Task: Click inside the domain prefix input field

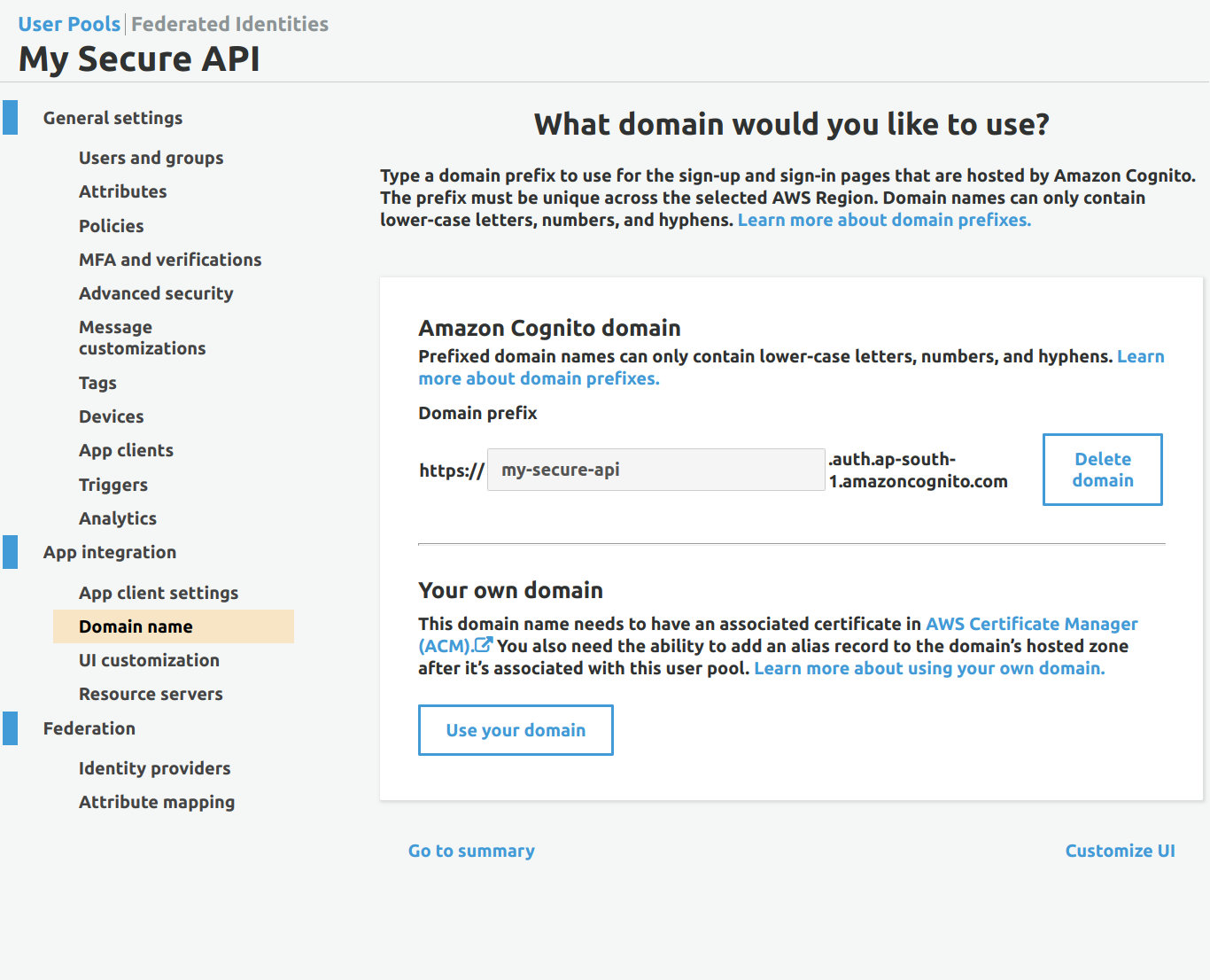Action: coord(655,470)
